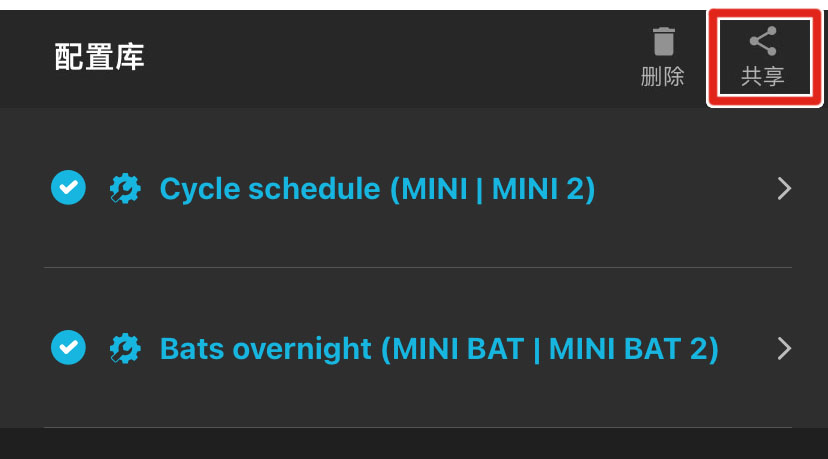Click the trash can delete icon
The width and height of the screenshot is (828, 459).
[x=663, y=42]
